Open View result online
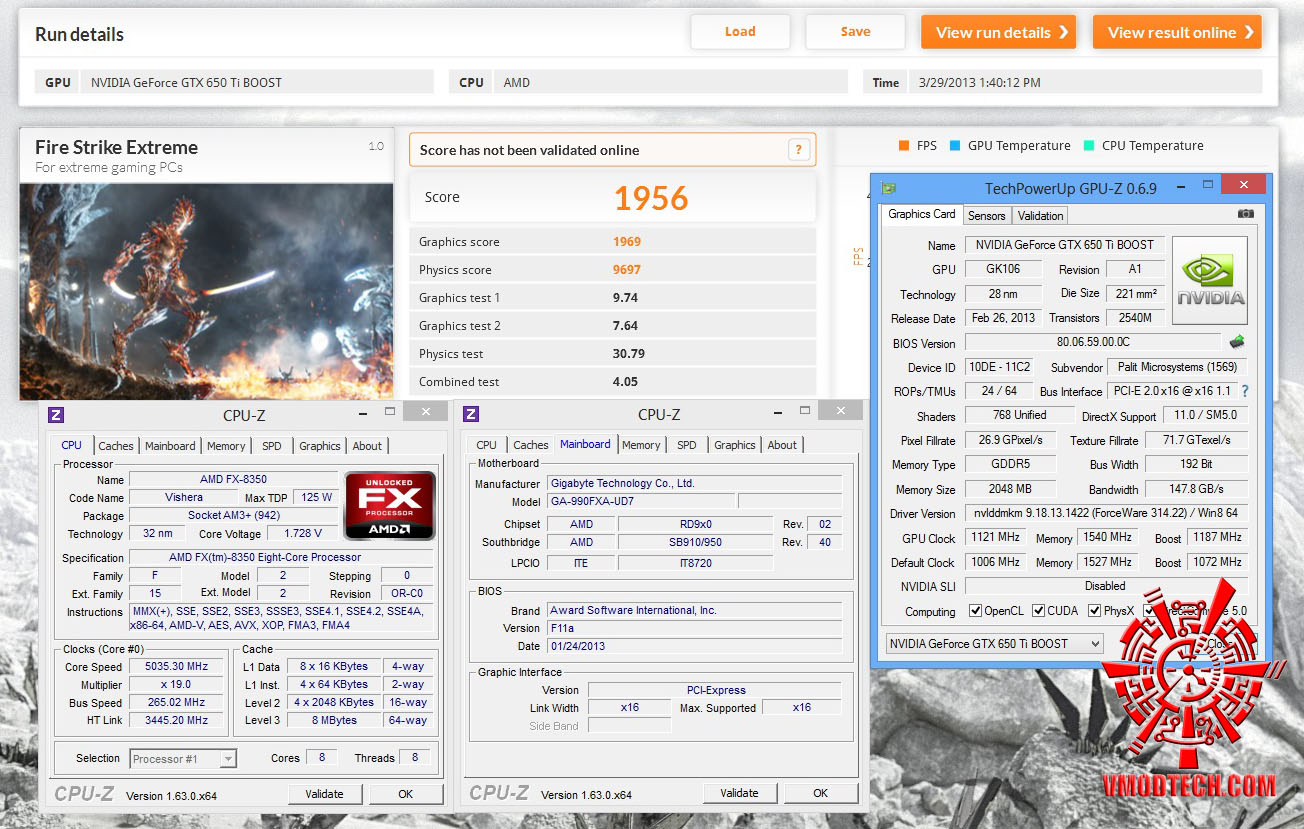Viewport: 1304px width, 829px height. tap(1177, 32)
